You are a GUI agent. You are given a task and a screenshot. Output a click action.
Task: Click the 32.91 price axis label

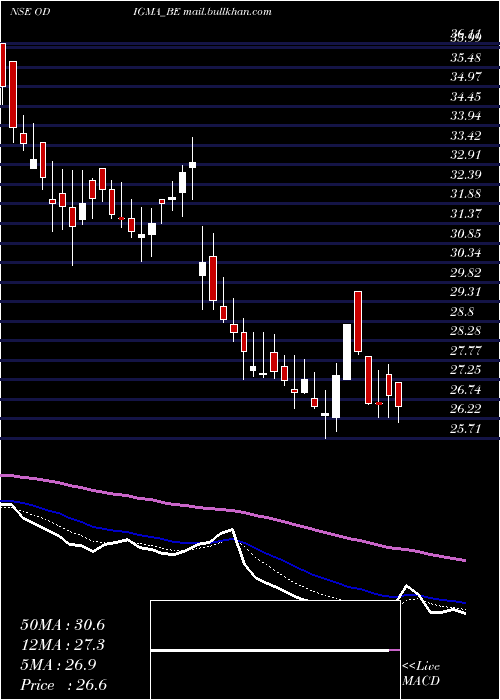pyautogui.click(x=466, y=155)
